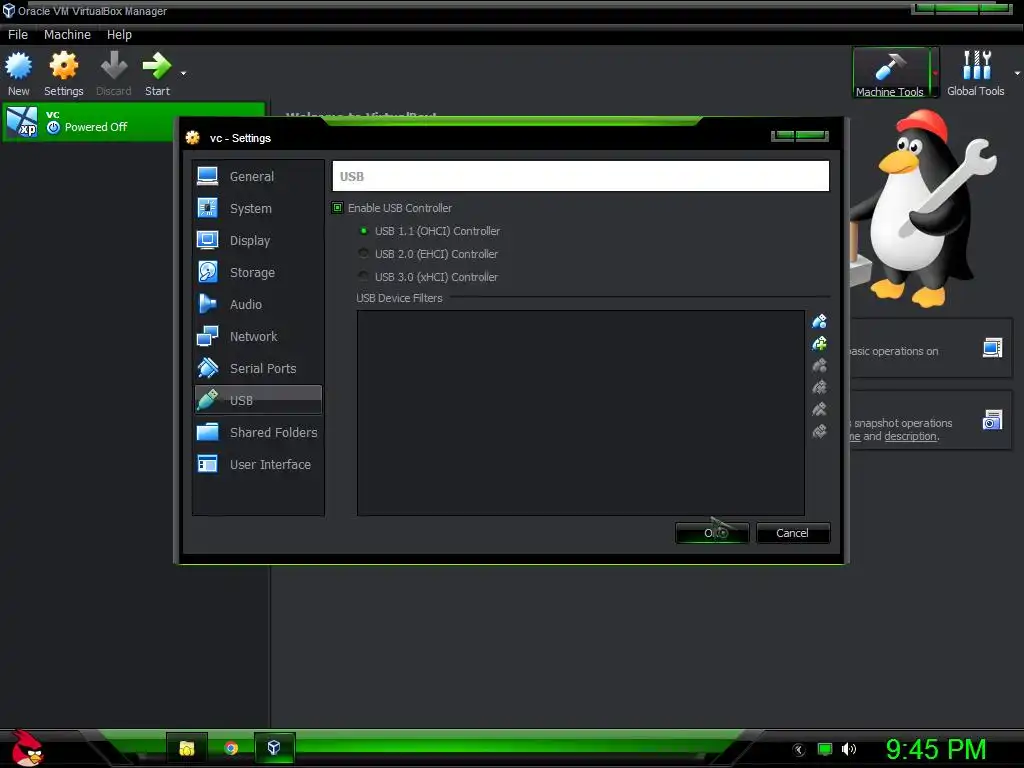Select USB 1.1 (OHCI) Controller radio
This screenshot has height=768, width=1024.
[x=364, y=231]
